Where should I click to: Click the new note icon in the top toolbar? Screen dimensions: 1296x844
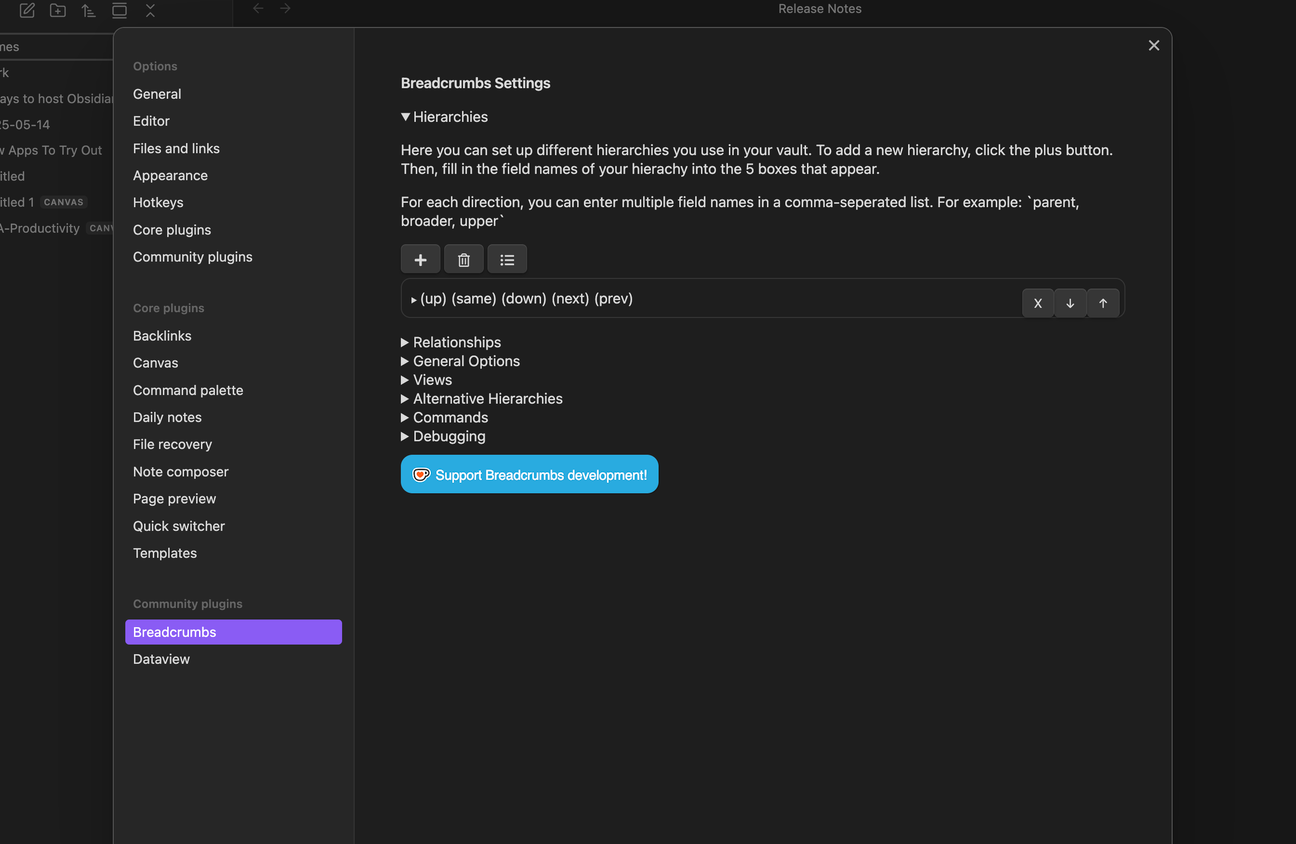click(x=27, y=10)
